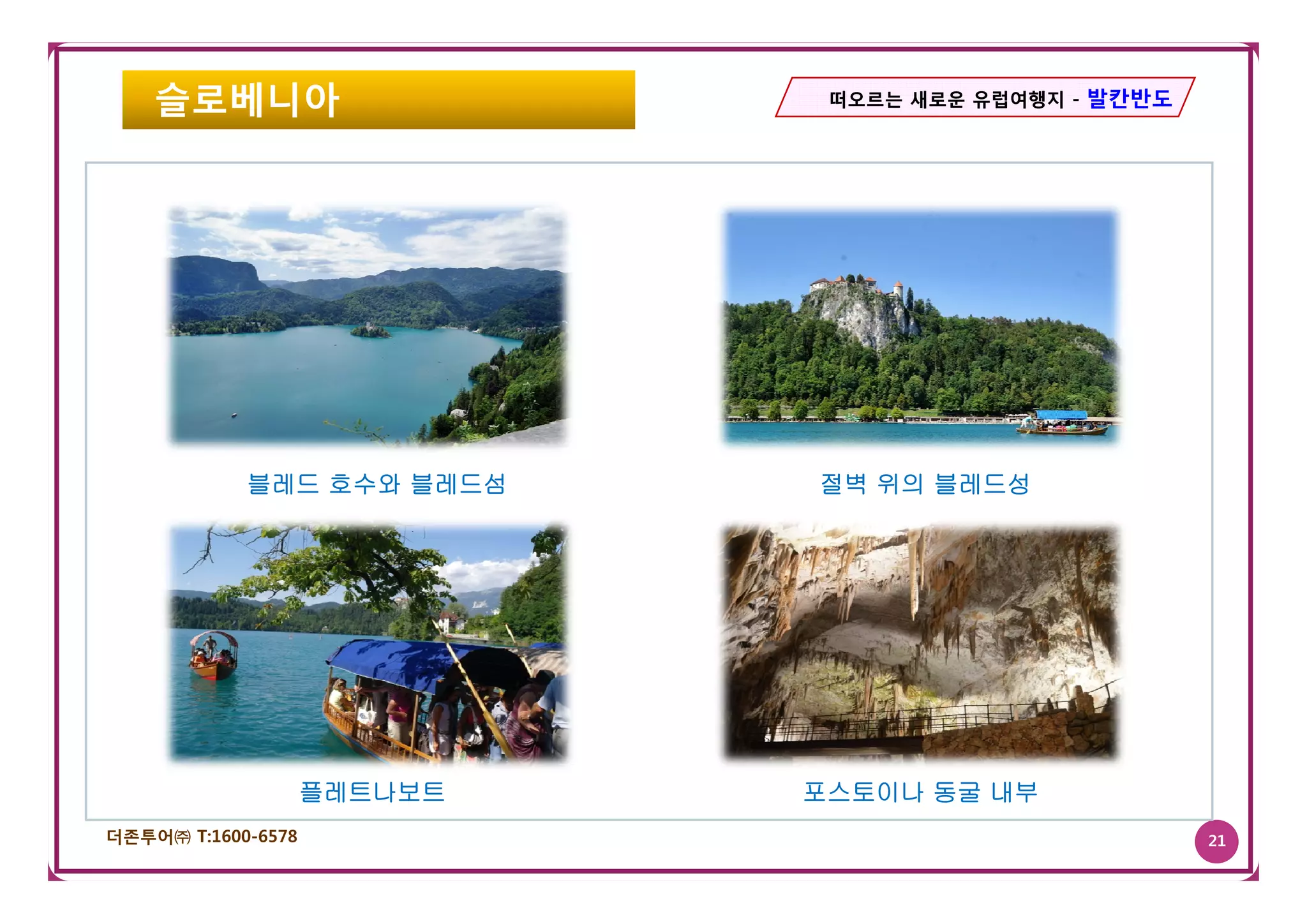The image size is (1307, 924).
Task: Click the caption '포스토이나 동굴 내부'
Action: [920, 792]
